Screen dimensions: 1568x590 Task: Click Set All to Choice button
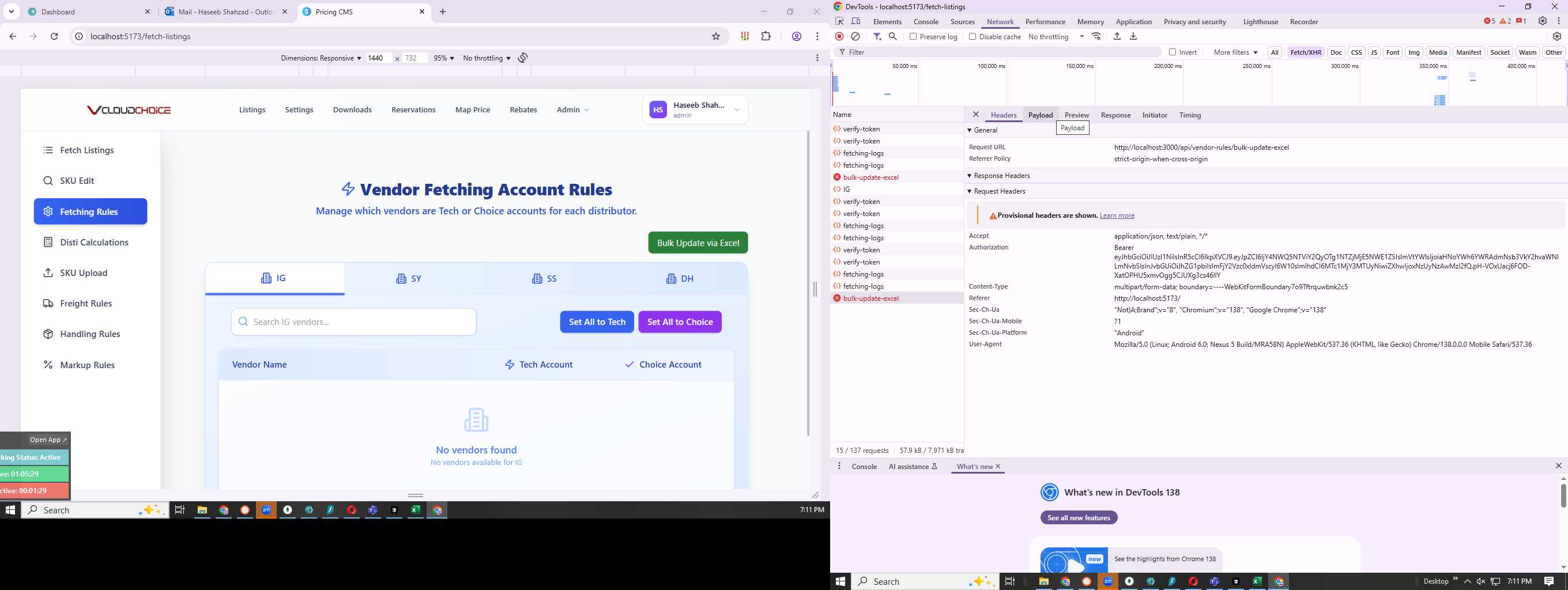(680, 322)
